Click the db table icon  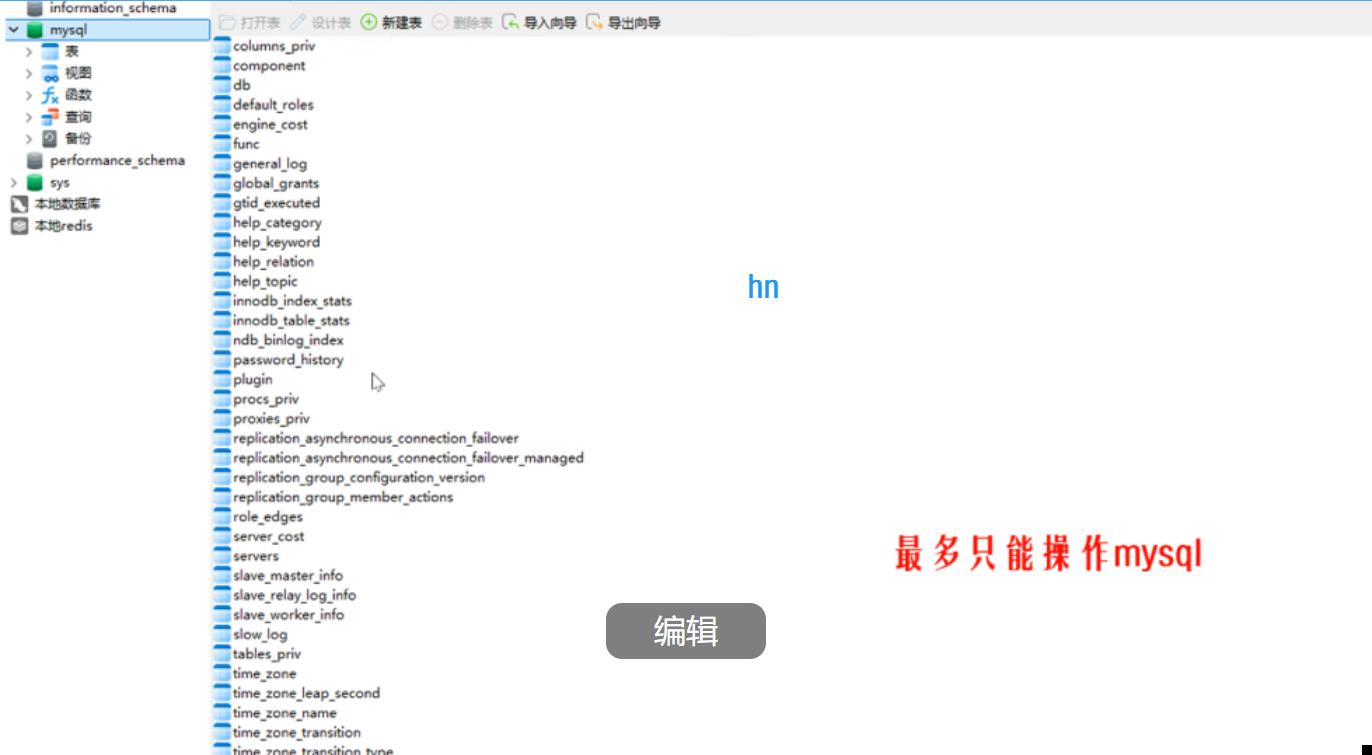point(222,85)
